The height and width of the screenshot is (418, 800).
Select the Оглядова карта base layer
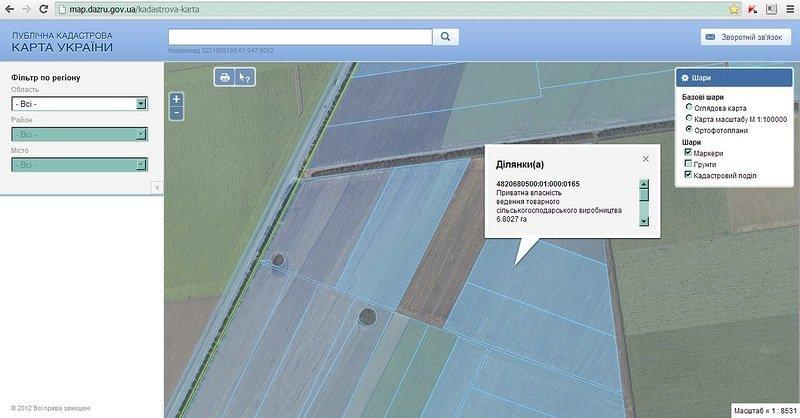tap(689, 107)
